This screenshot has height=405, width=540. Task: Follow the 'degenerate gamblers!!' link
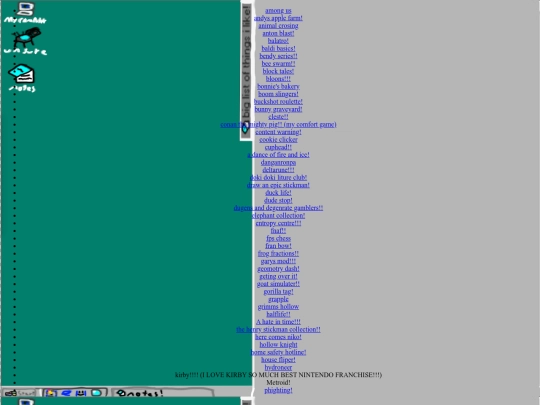[278, 208]
